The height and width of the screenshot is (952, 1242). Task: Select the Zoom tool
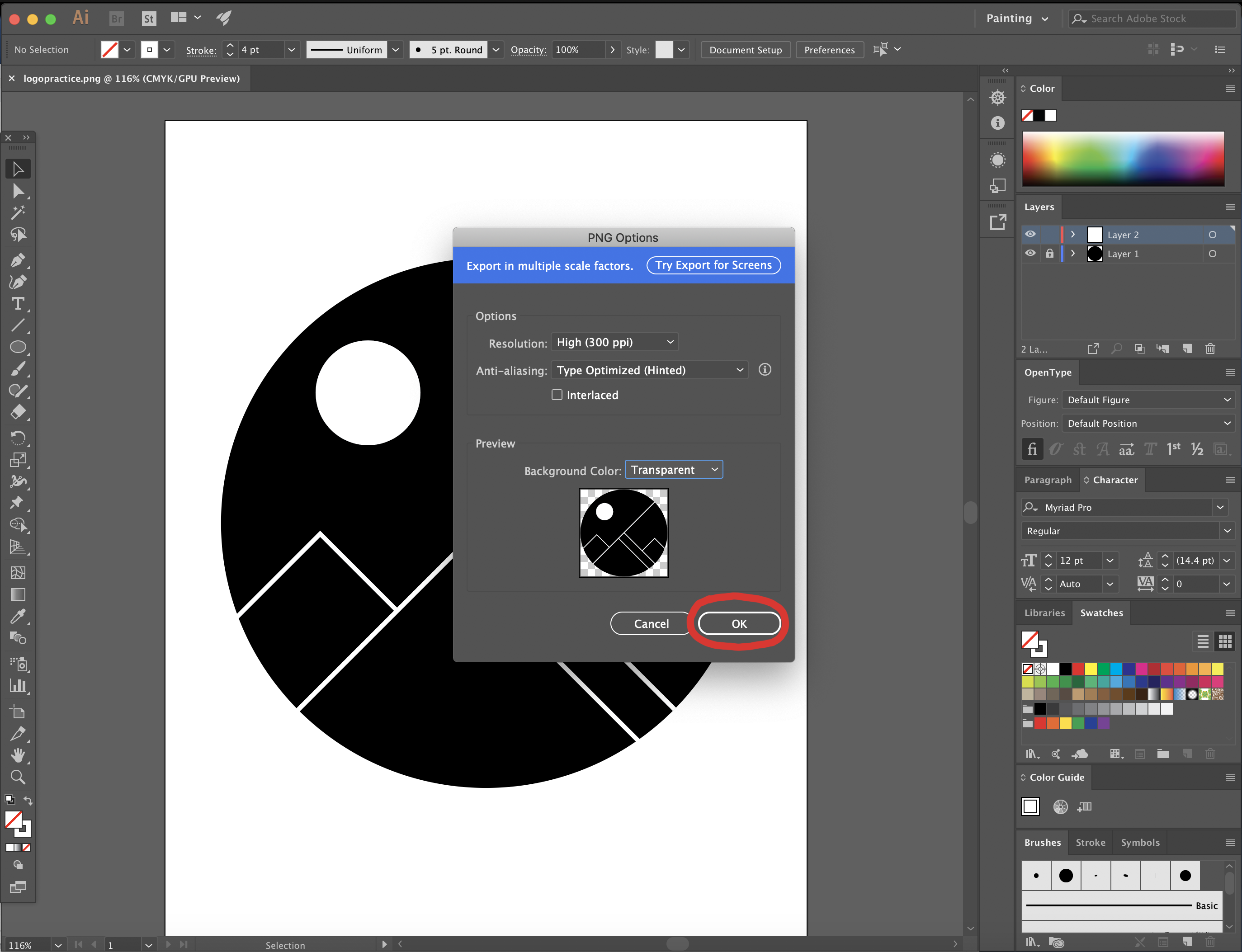click(x=19, y=777)
